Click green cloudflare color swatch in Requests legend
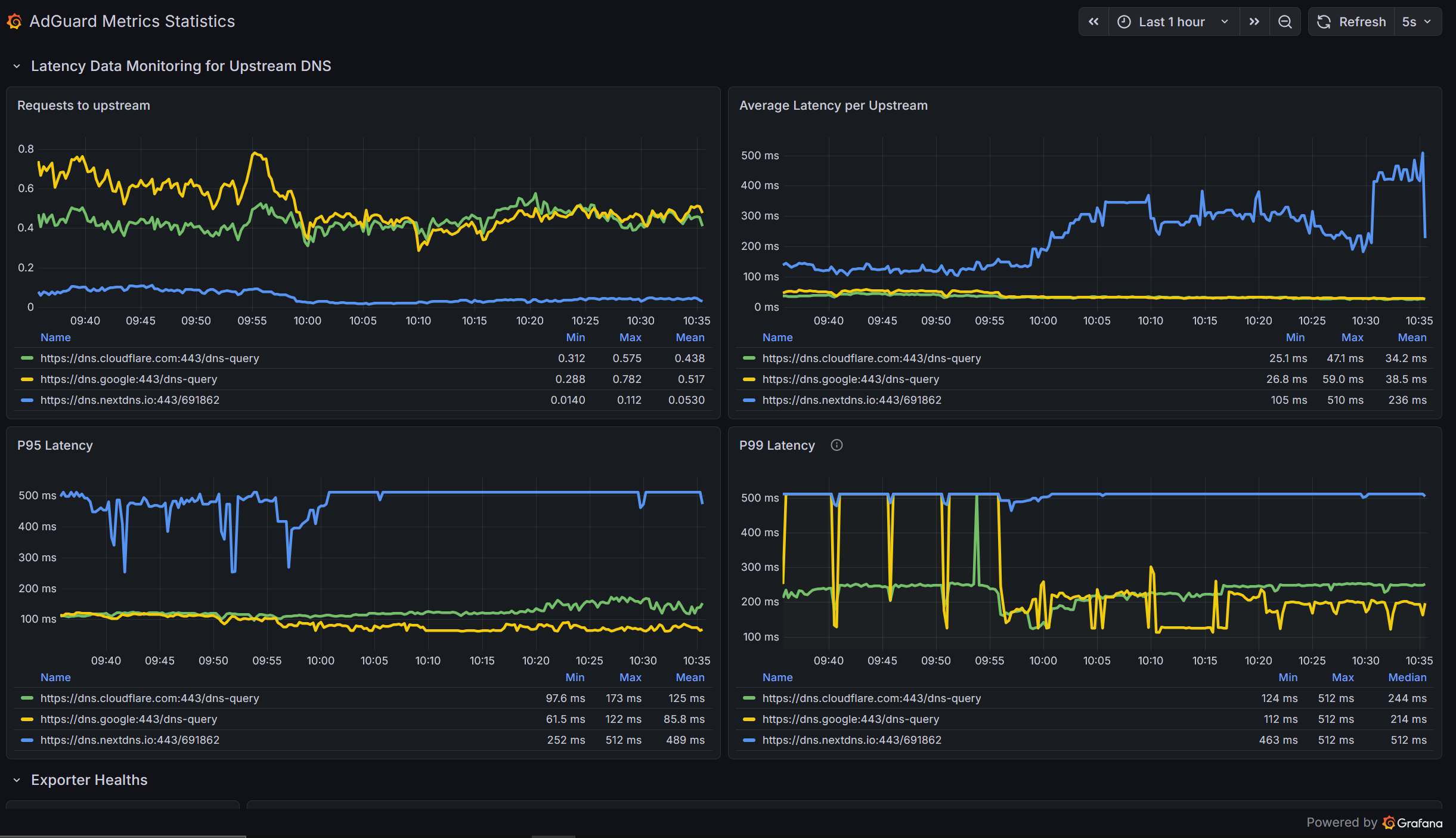The image size is (1456, 838). pos(27,358)
